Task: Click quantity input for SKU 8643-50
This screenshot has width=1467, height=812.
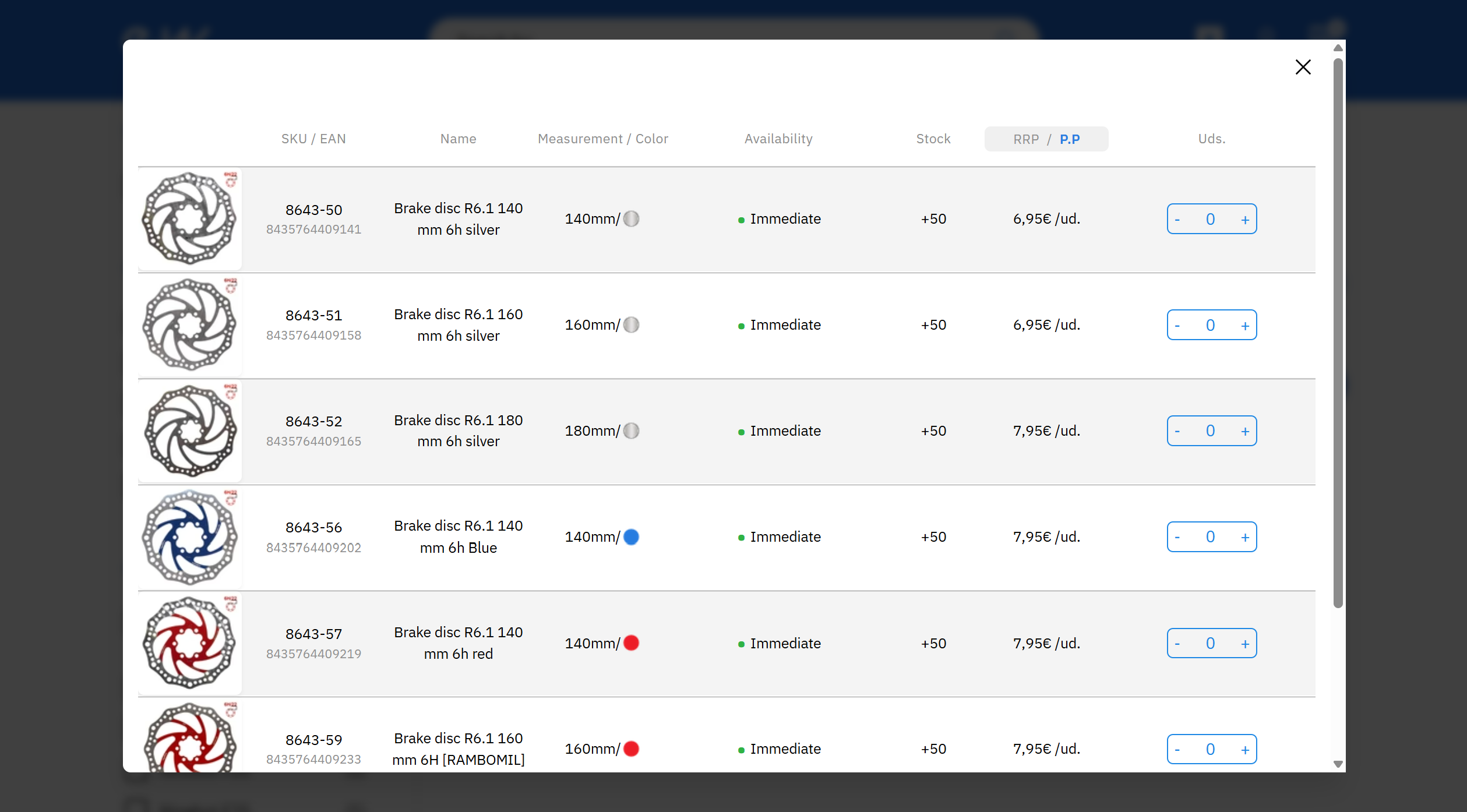Action: 1210,220
